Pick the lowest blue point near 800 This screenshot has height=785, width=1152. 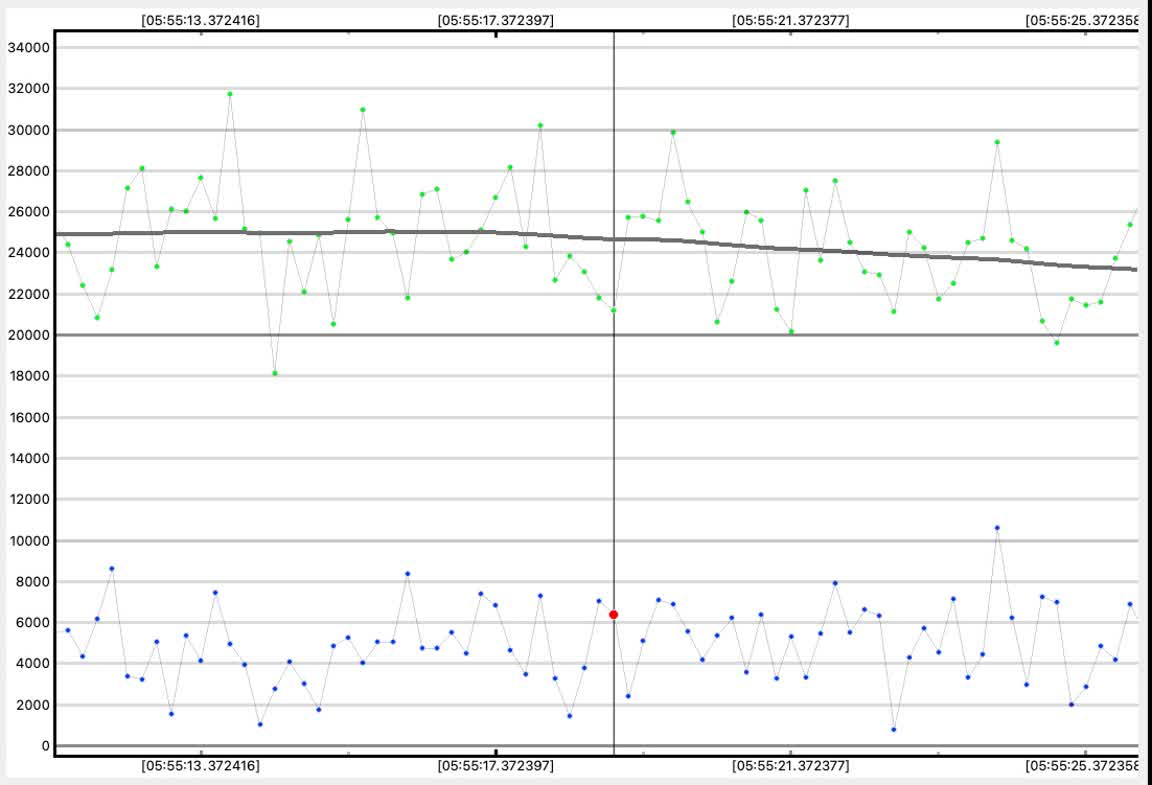click(x=893, y=729)
